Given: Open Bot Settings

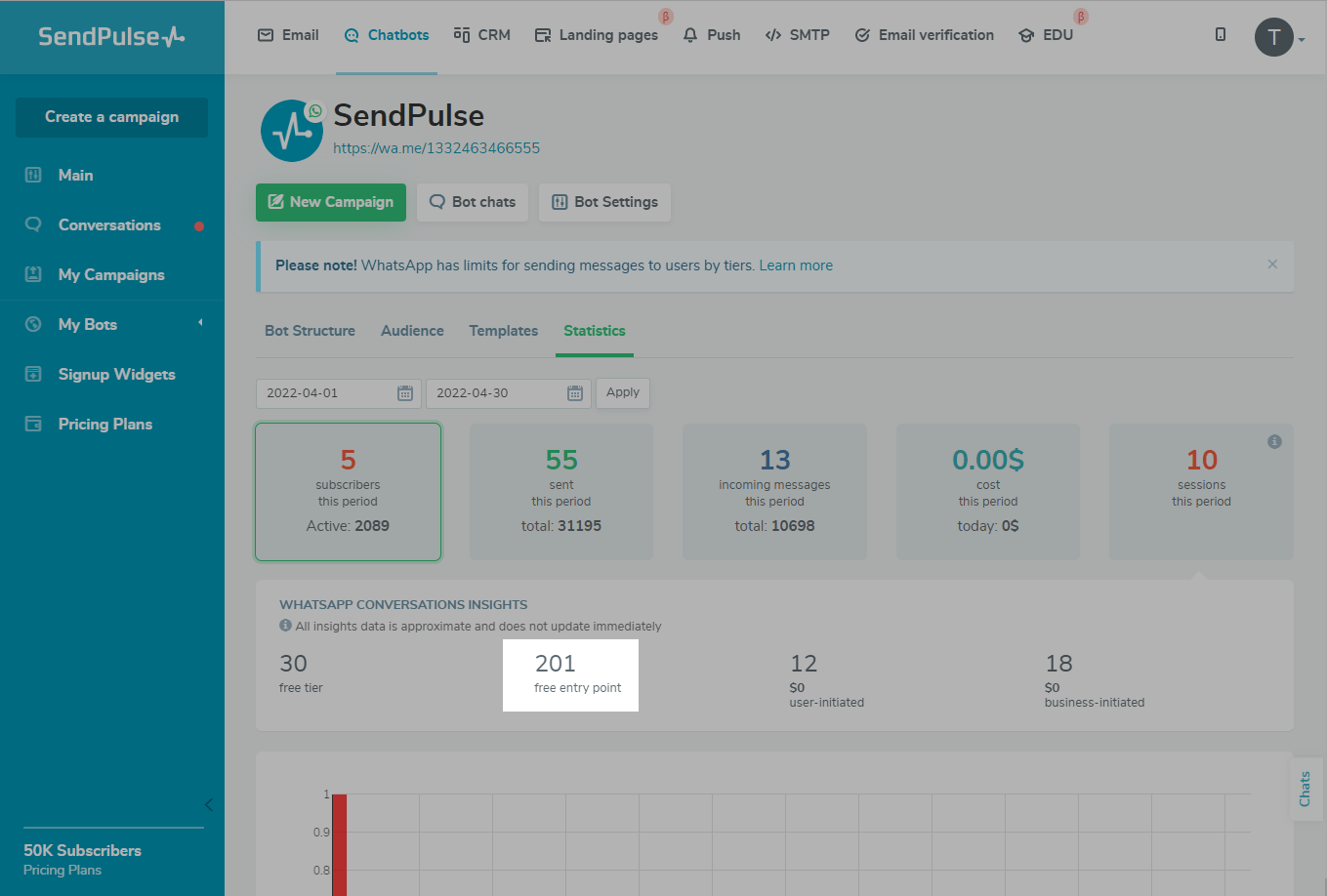Looking at the screenshot, I should (x=604, y=202).
